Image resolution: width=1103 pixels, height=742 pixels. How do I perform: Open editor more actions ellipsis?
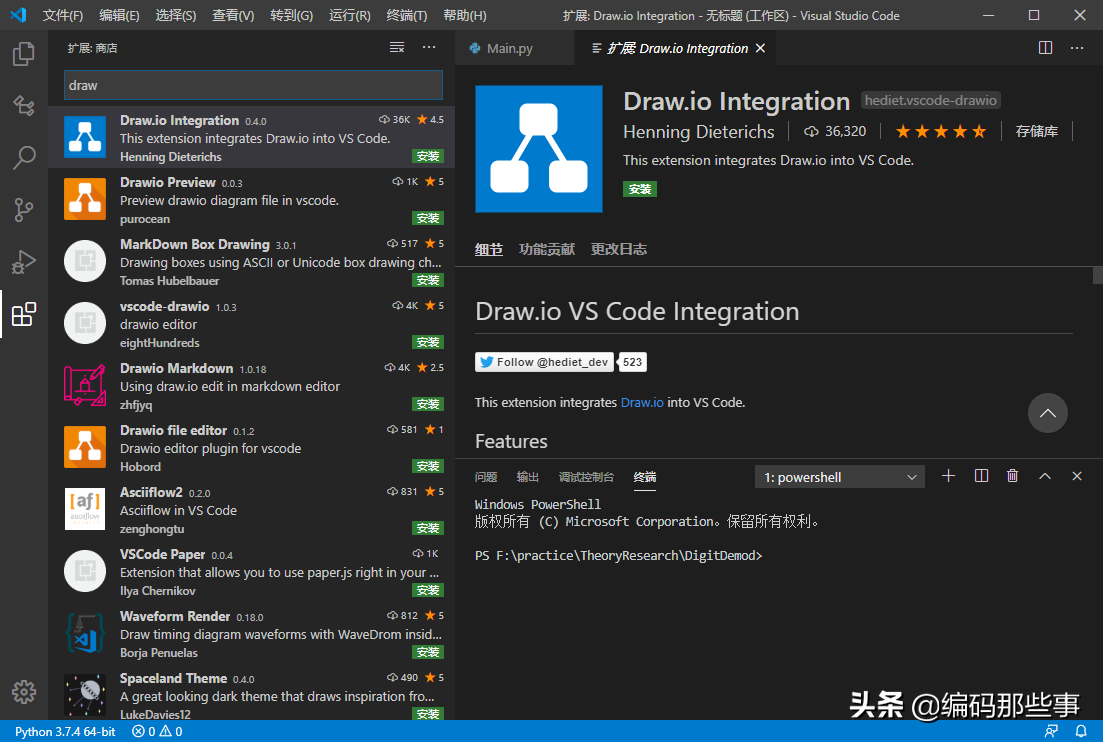click(x=1077, y=48)
